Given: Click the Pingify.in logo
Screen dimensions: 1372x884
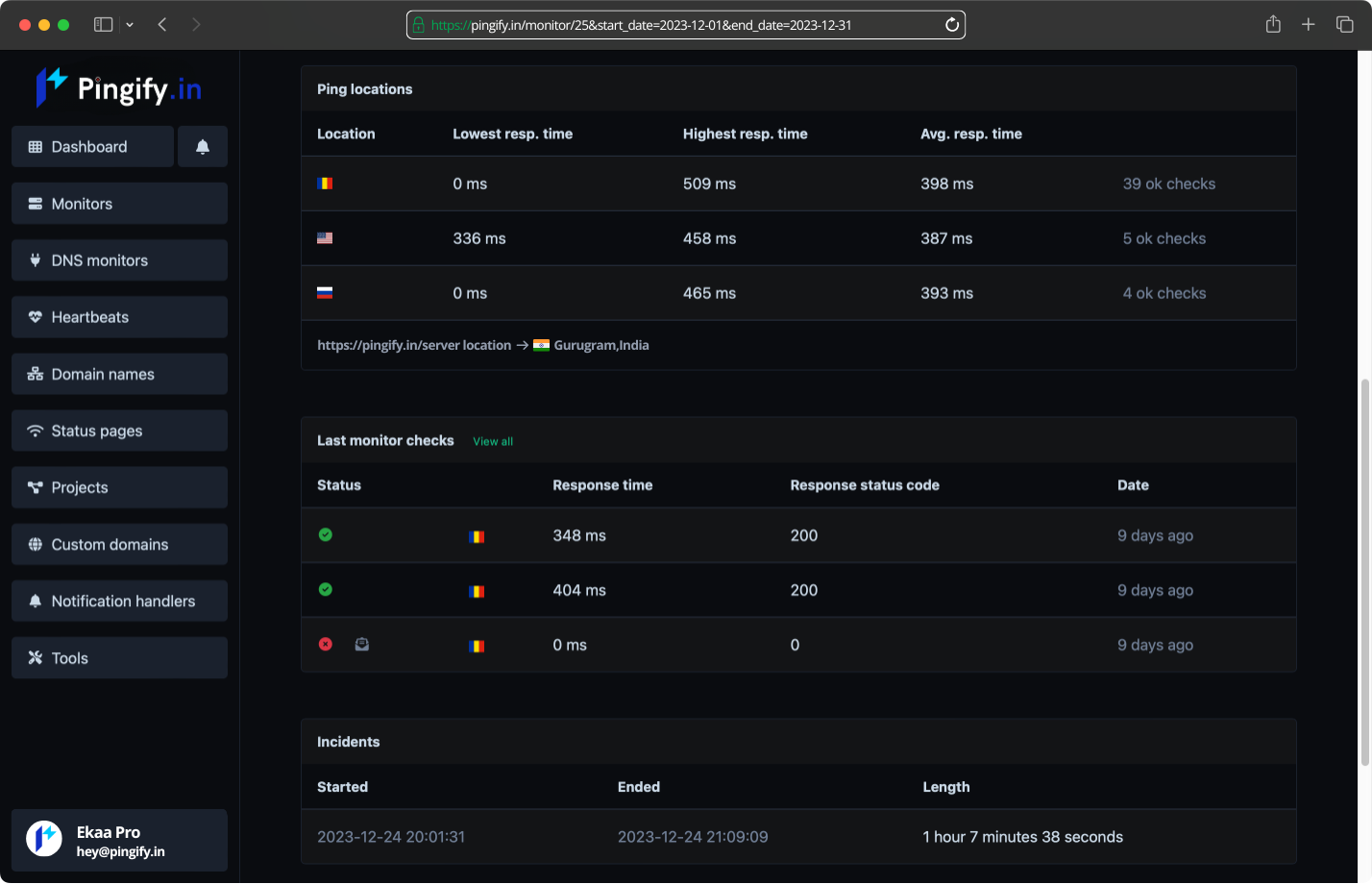Looking at the screenshot, I should click(x=119, y=88).
